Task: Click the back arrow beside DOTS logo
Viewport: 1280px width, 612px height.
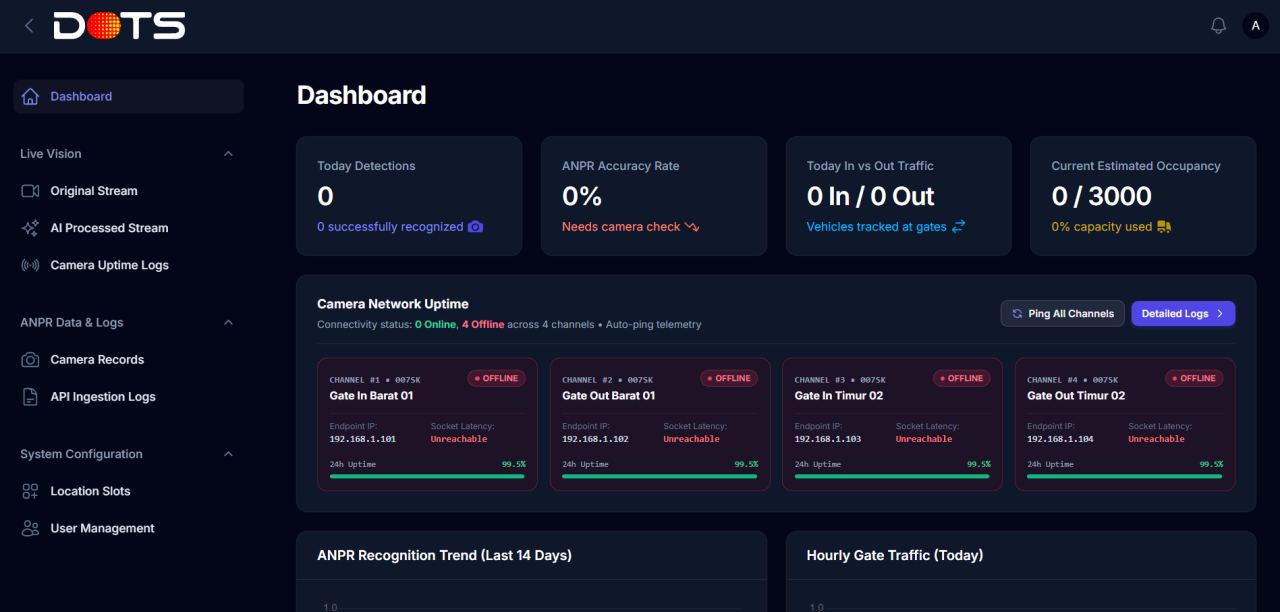Action: coord(29,26)
